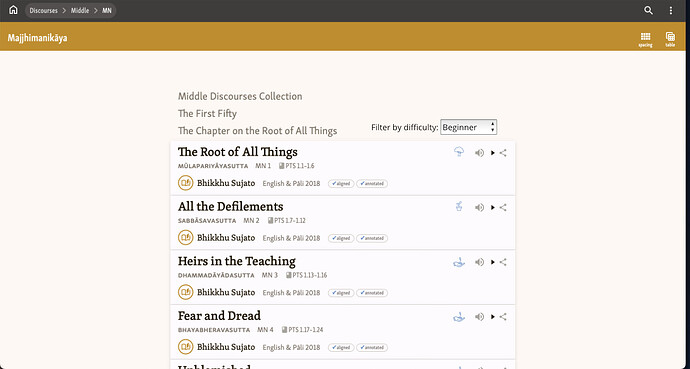Image resolution: width=690 pixels, height=369 pixels.
Task: Click aligned badge on The Root of All Things
Action: (341, 183)
